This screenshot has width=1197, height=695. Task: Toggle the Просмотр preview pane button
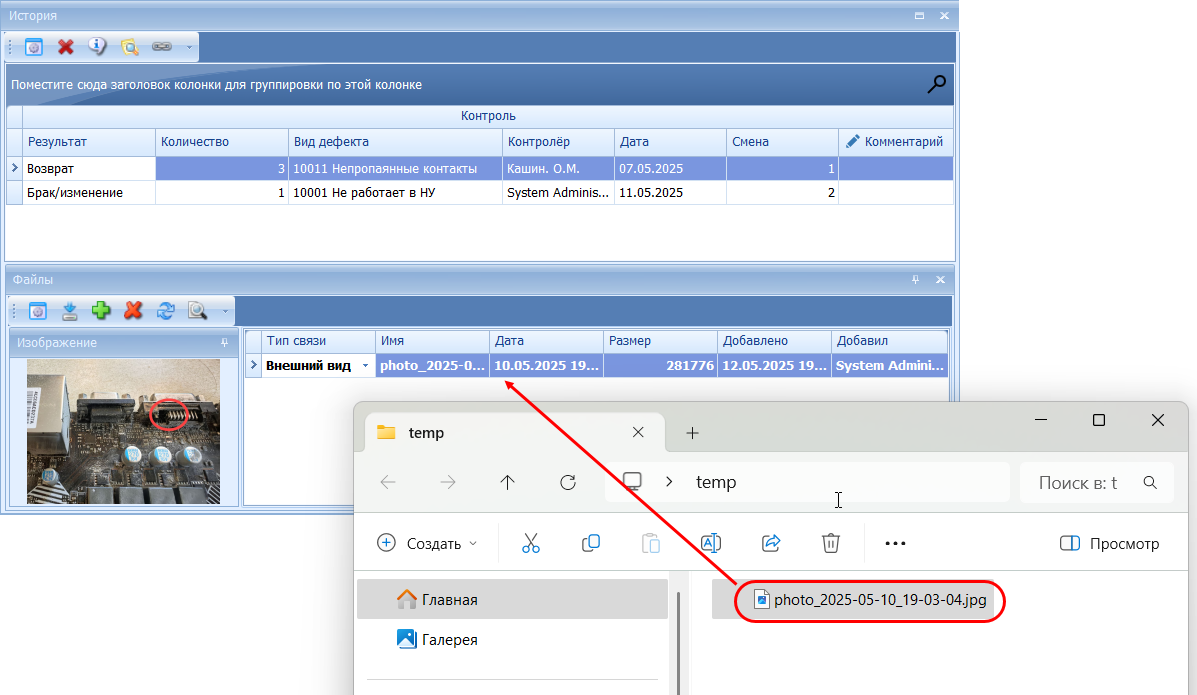tap(1109, 544)
